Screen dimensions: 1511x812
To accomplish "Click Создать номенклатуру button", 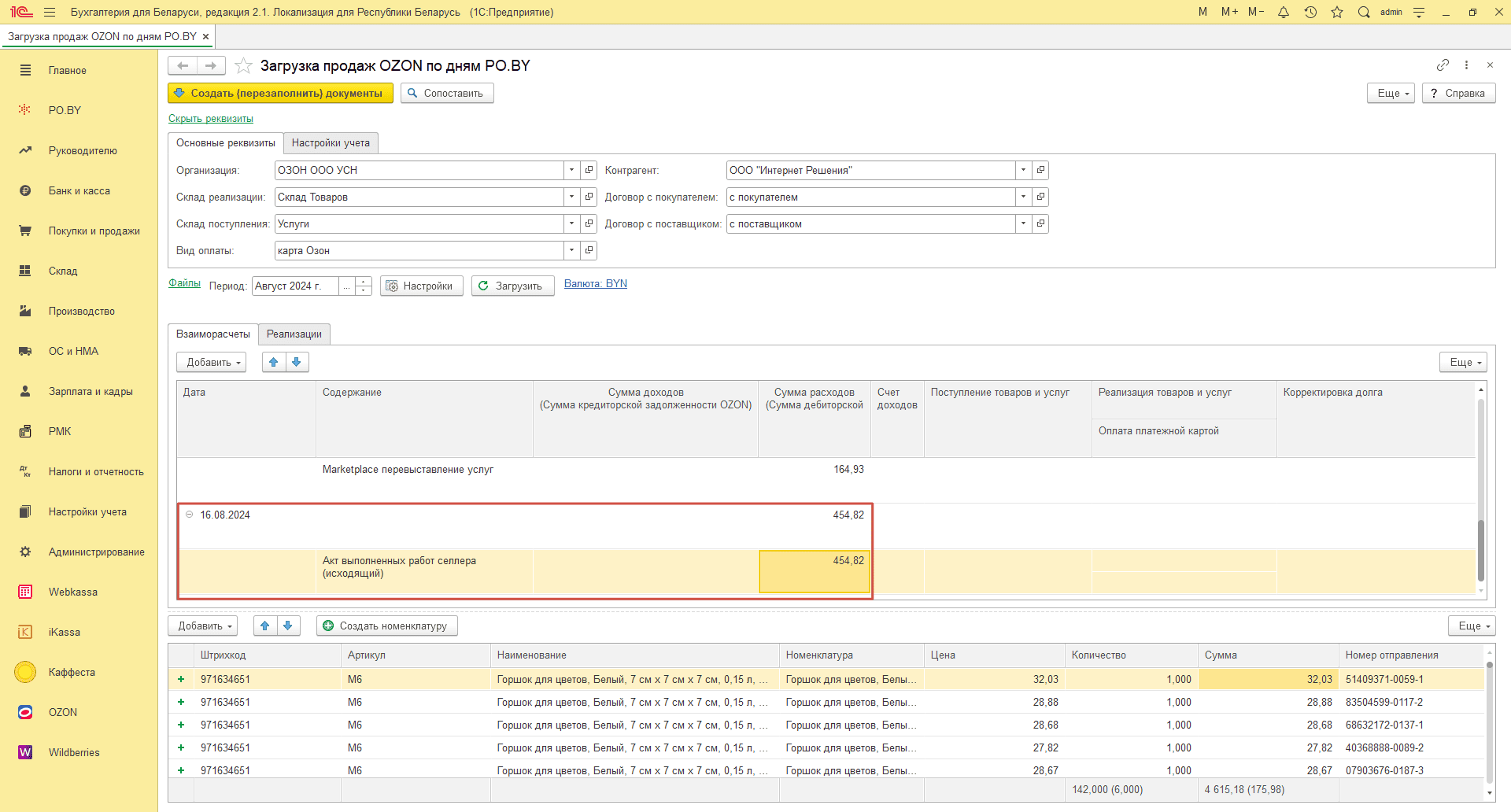I will (x=387, y=626).
